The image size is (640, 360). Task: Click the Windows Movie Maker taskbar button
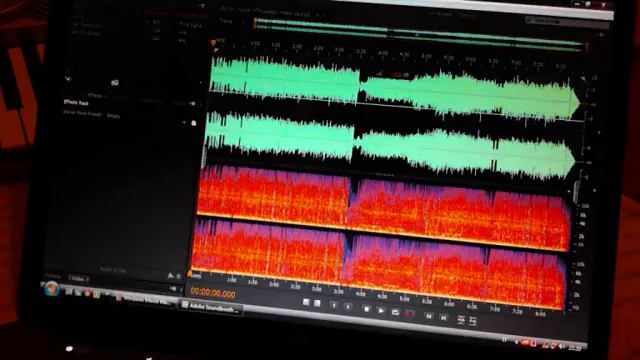tap(145, 301)
